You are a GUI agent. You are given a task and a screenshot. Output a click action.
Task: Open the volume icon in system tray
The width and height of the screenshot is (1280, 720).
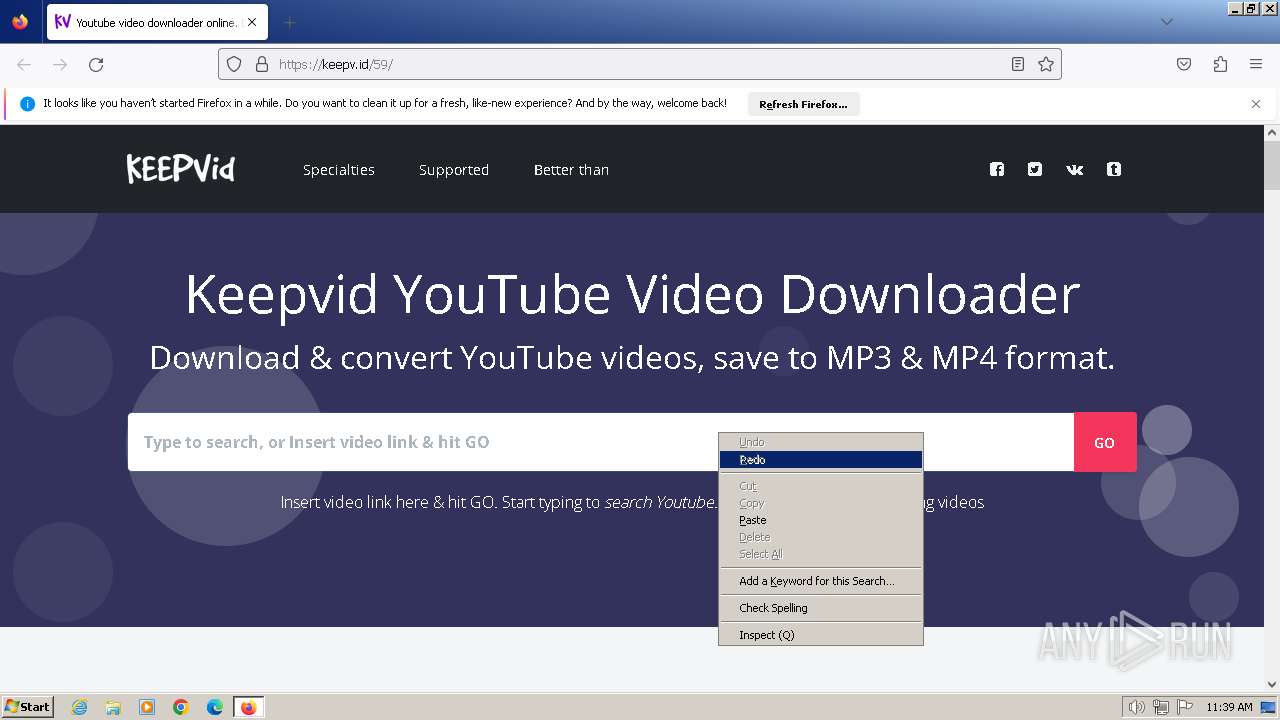pos(1137,707)
